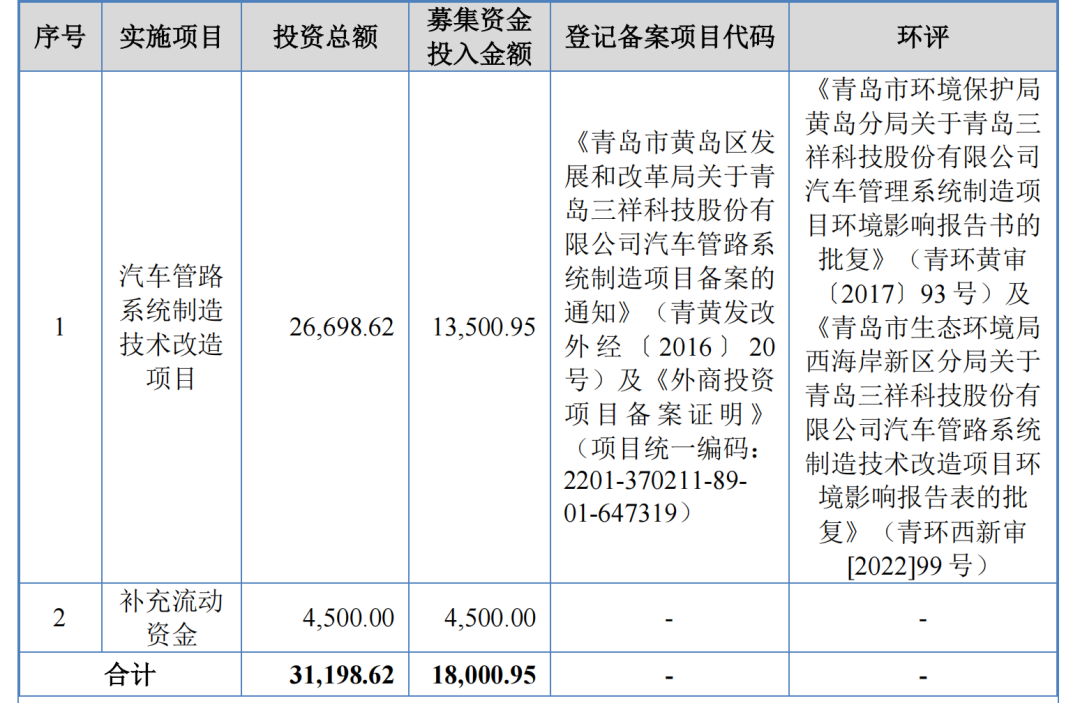Select the serial number 2 cell
The image size is (1080, 703).
60,618
